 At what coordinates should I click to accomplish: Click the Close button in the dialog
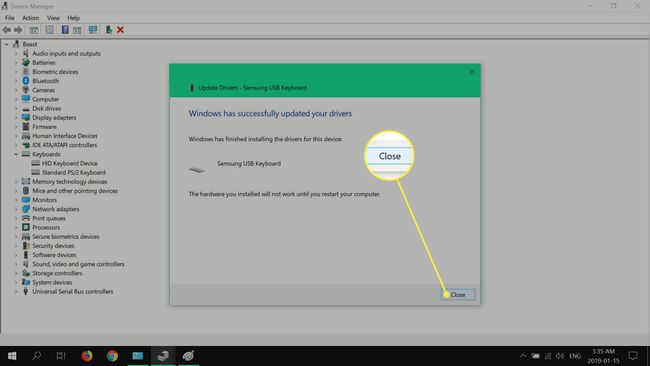coord(458,295)
